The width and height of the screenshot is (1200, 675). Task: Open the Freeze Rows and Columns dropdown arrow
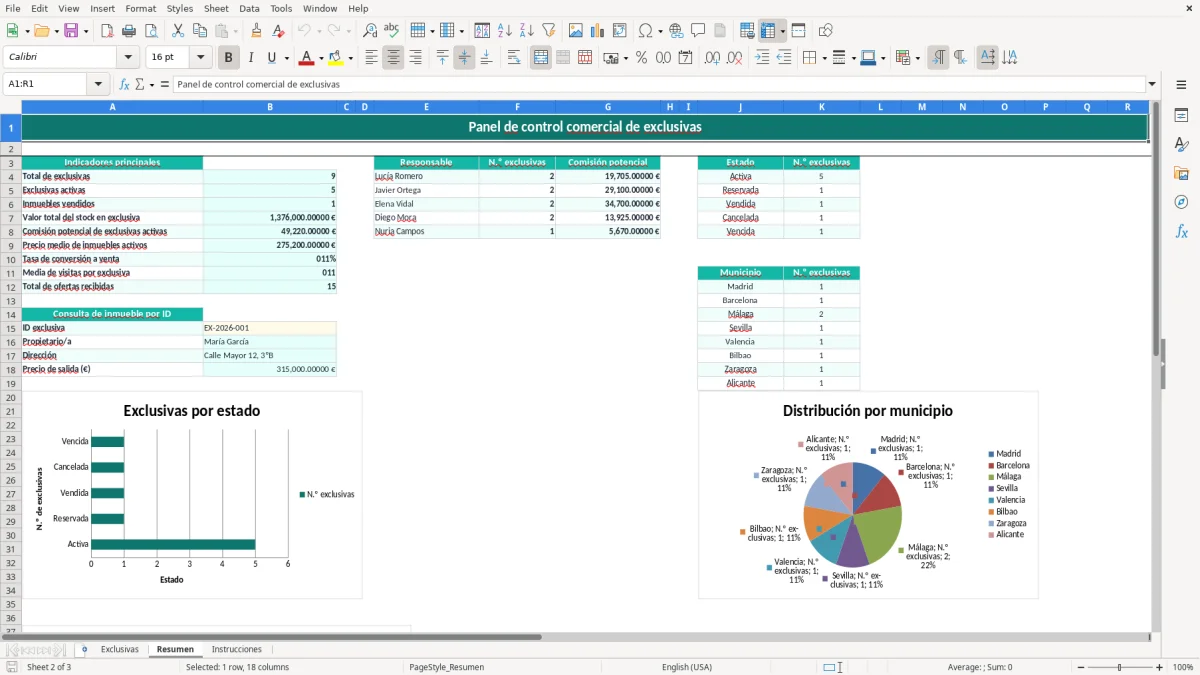point(783,31)
